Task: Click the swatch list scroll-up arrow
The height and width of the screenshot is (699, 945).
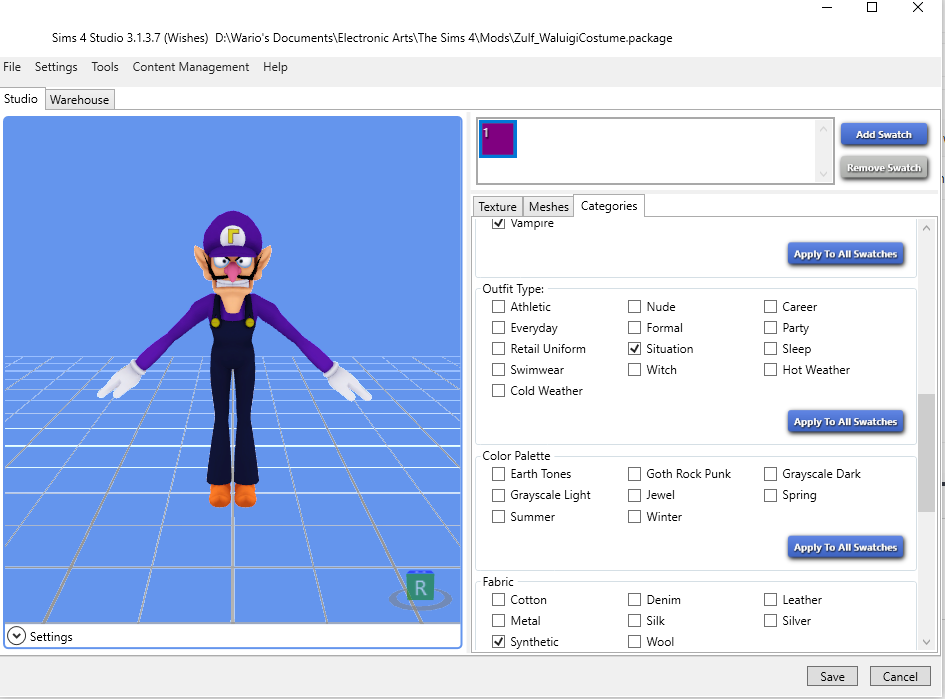Action: pos(823,129)
